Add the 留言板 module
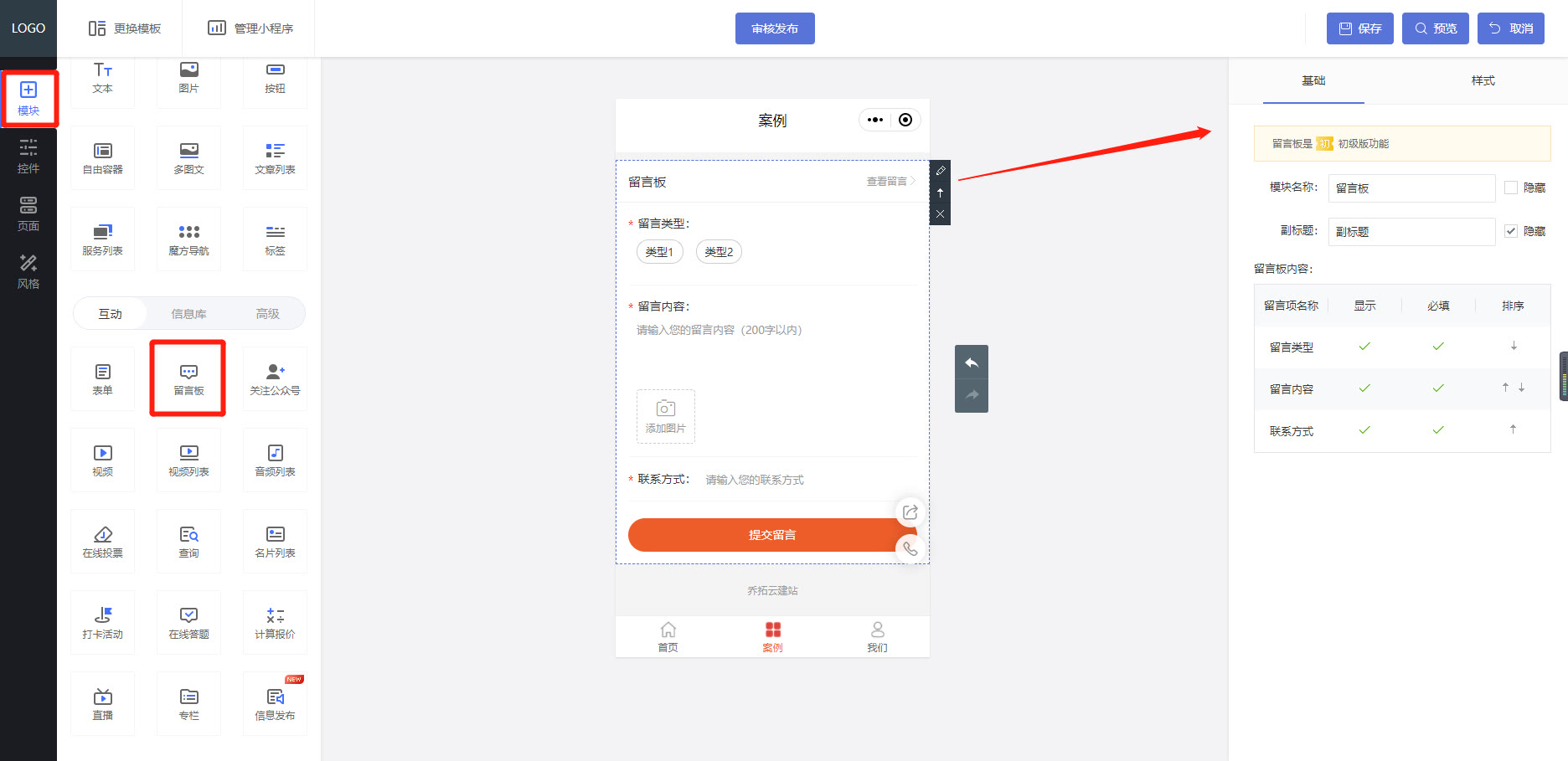Viewport: 1568px width, 761px height. (x=188, y=379)
